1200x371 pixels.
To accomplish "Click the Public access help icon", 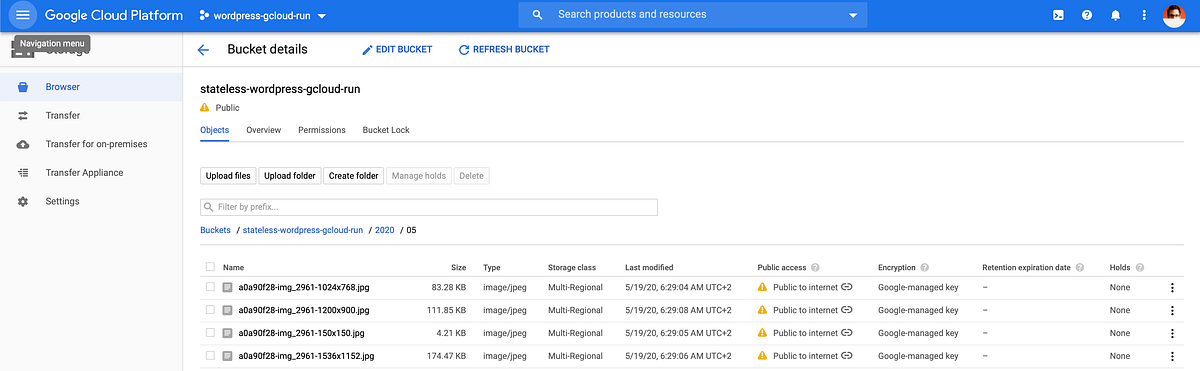I will click(x=816, y=268).
